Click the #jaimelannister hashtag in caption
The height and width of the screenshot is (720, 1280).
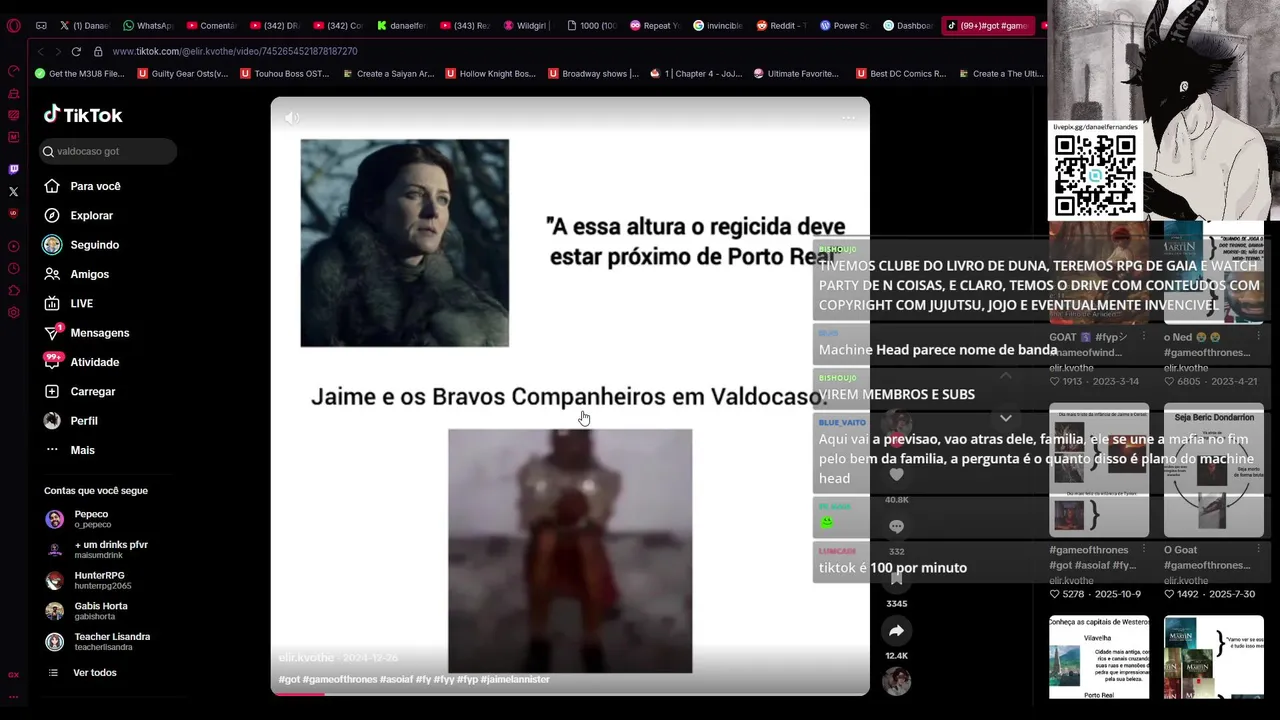(515, 679)
